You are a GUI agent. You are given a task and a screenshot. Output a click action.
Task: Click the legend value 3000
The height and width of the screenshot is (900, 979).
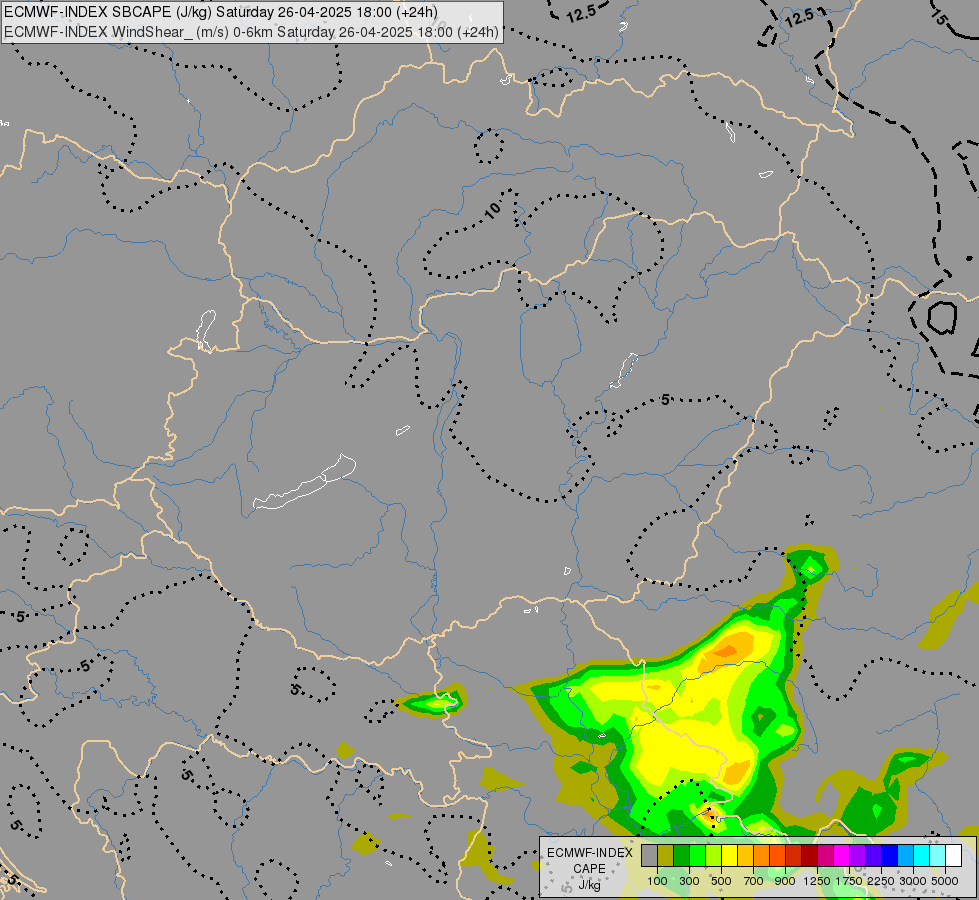pos(913,881)
